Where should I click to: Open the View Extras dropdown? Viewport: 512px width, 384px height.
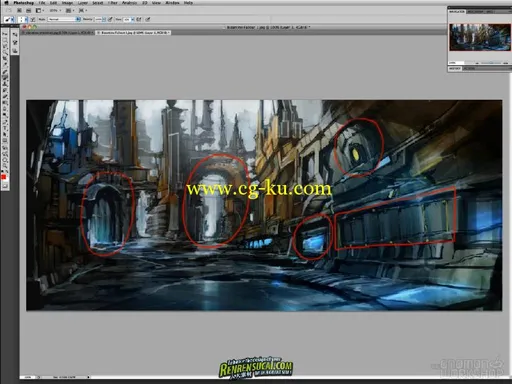(40, 10)
